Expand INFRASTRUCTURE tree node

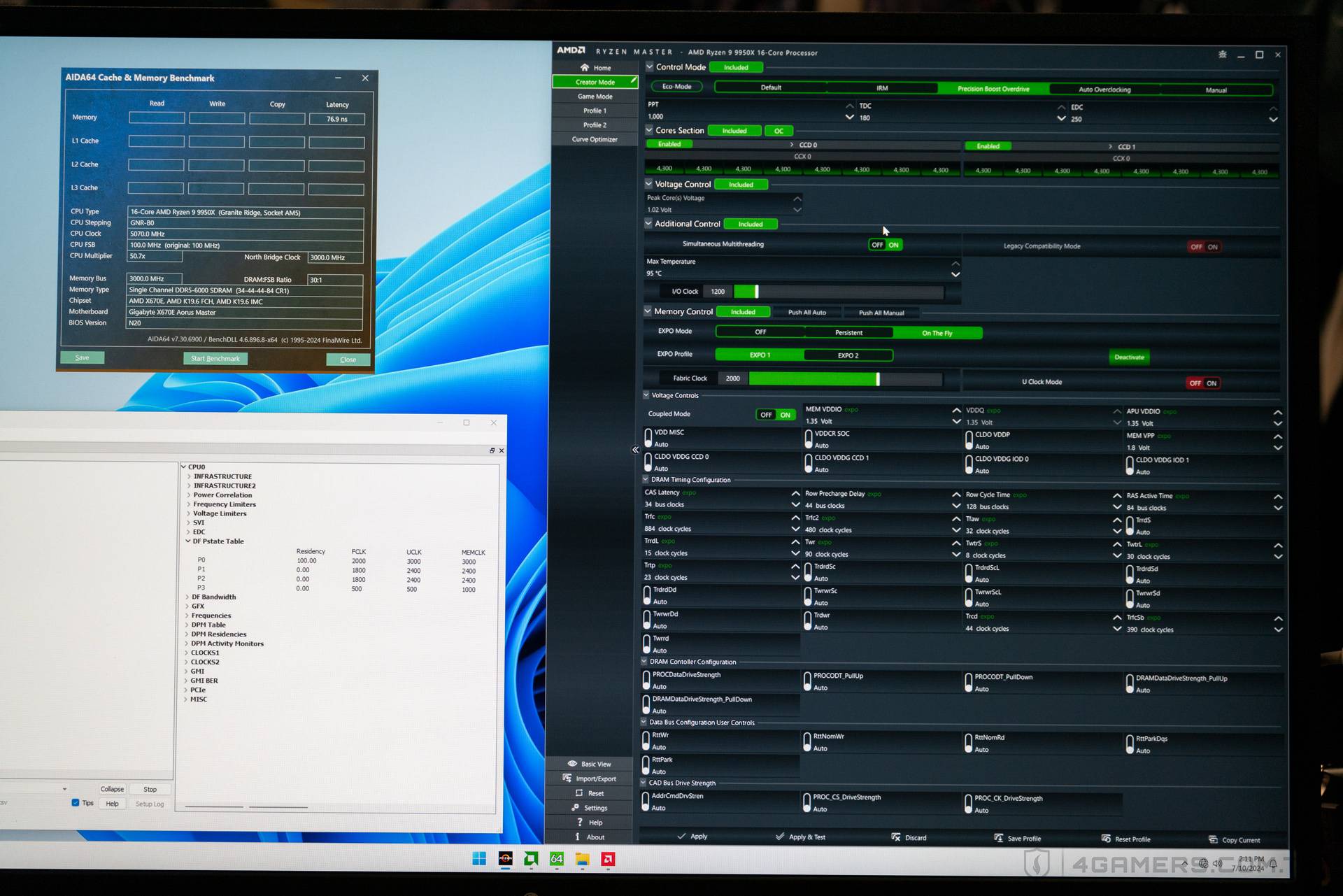(x=189, y=476)
